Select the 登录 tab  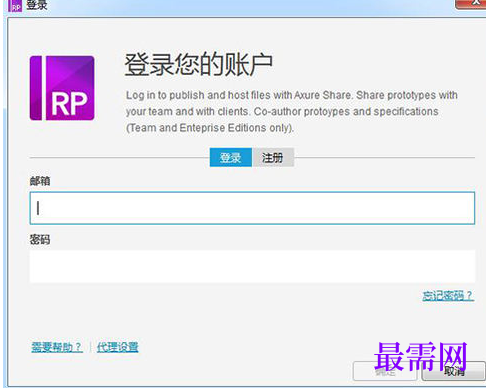(231, 157)
